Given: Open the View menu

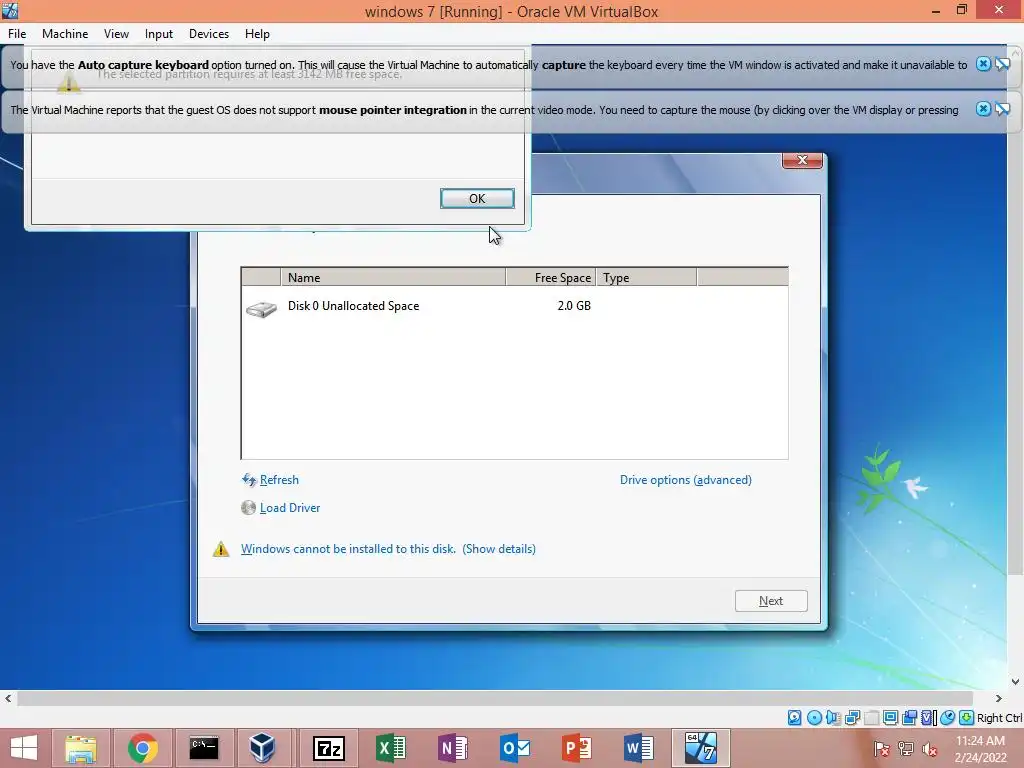Looking at the screenshot, I should pyautogui.click(x=116, y=34).
